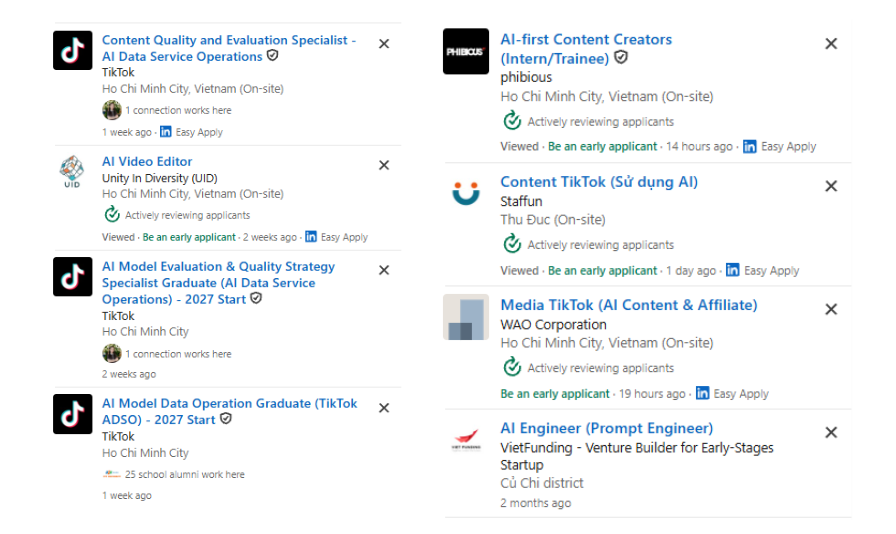Dismiss the Media TikTok job listing
896x534 pixels.
(831, 309)
